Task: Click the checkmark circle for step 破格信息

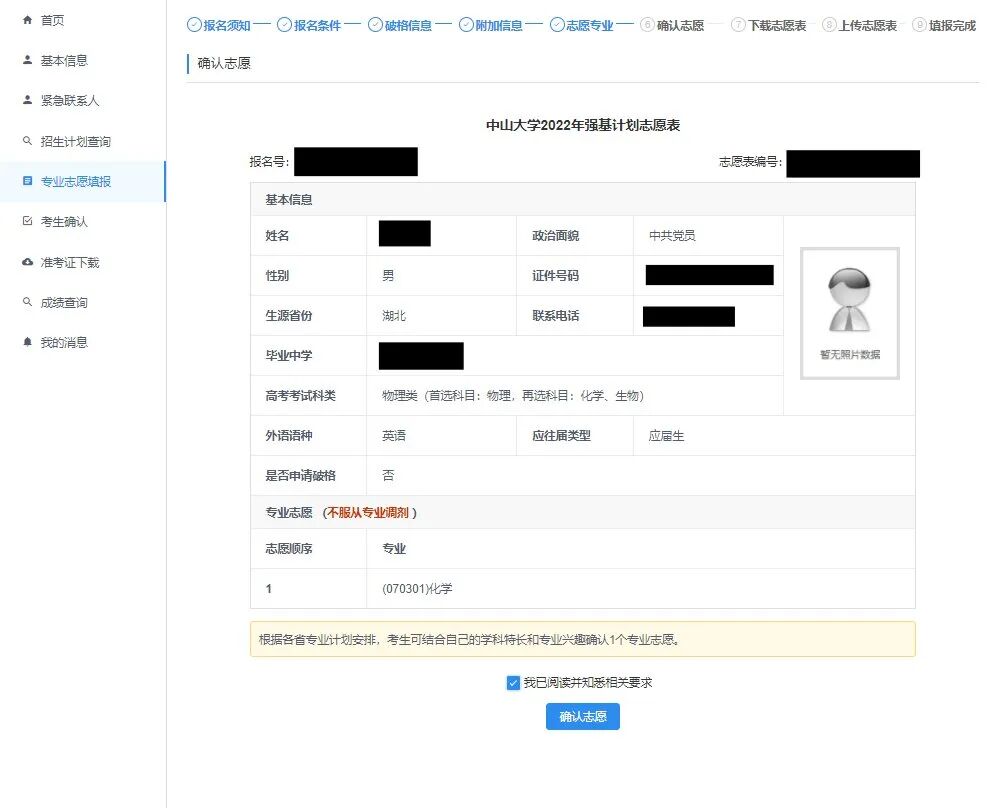Action: point(375,25)
